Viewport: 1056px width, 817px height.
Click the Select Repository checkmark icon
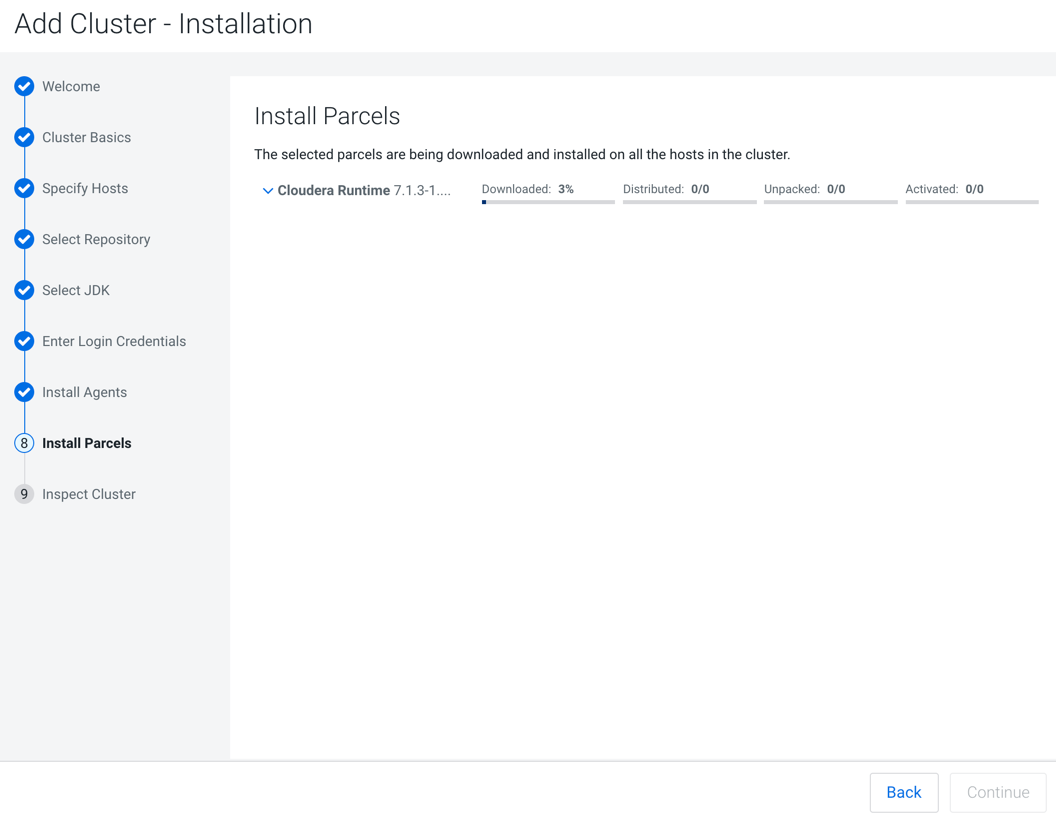point(24,240)
